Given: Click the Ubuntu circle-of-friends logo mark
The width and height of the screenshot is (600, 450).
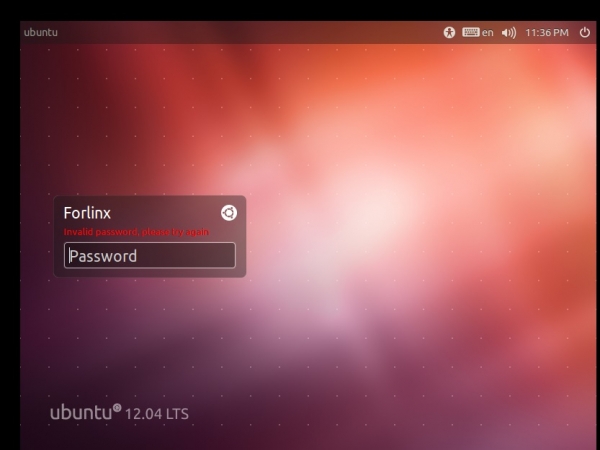Looking at the screenshot, I should (117, 407).
